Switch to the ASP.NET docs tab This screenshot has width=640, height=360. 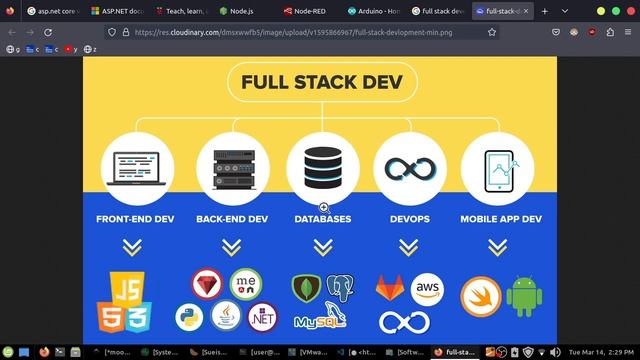(118, 11)
